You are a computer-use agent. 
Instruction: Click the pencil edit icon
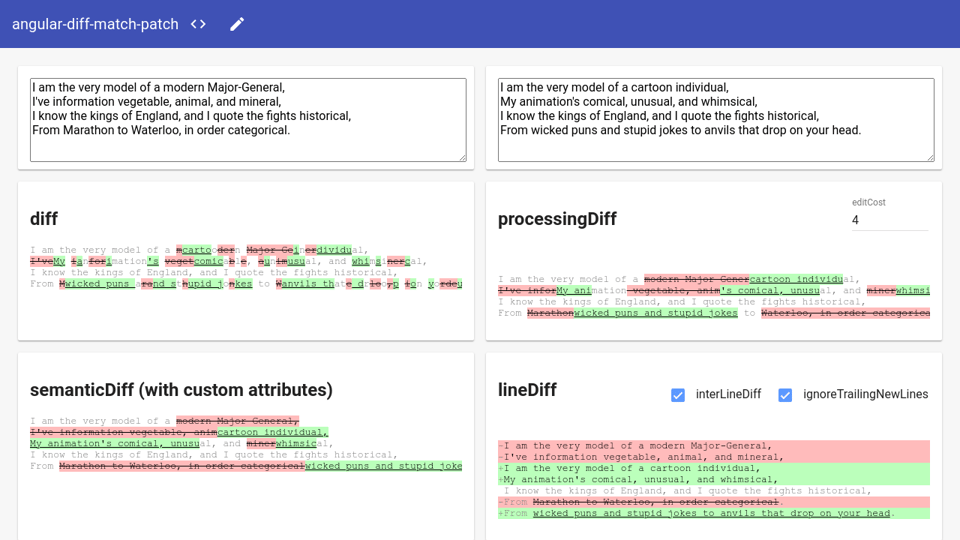pyautogui.click(x=237, y=24)
